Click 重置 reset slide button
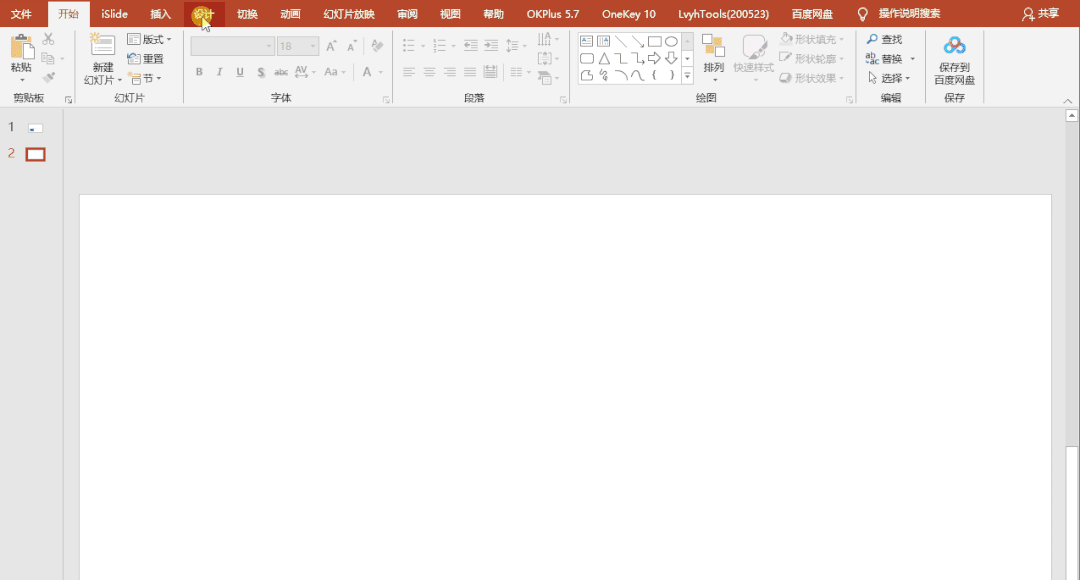This screenshot has height=580, width=1080. coord(145,59)
